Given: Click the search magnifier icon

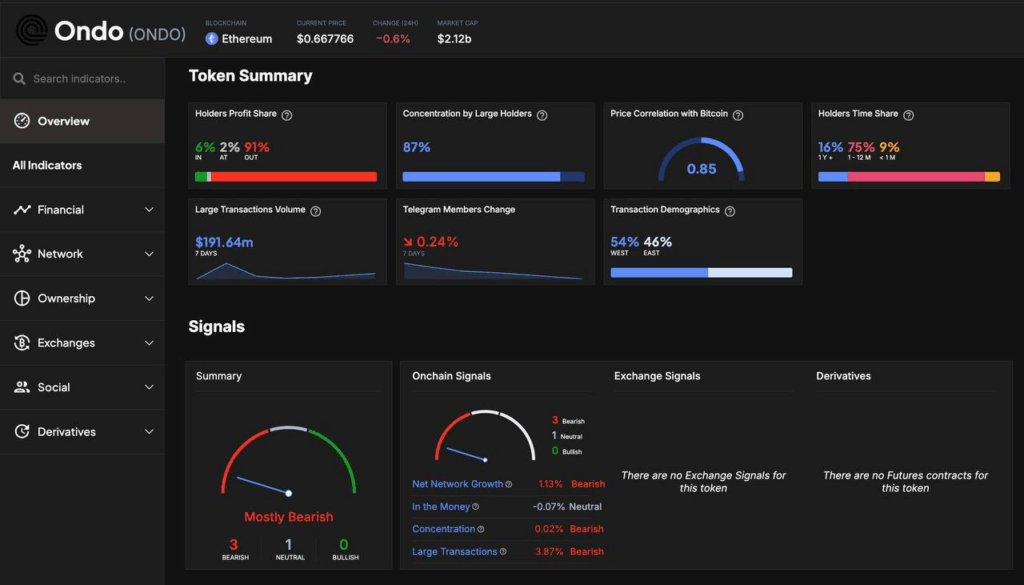Looking at the screenshot, I should (20, 79).
